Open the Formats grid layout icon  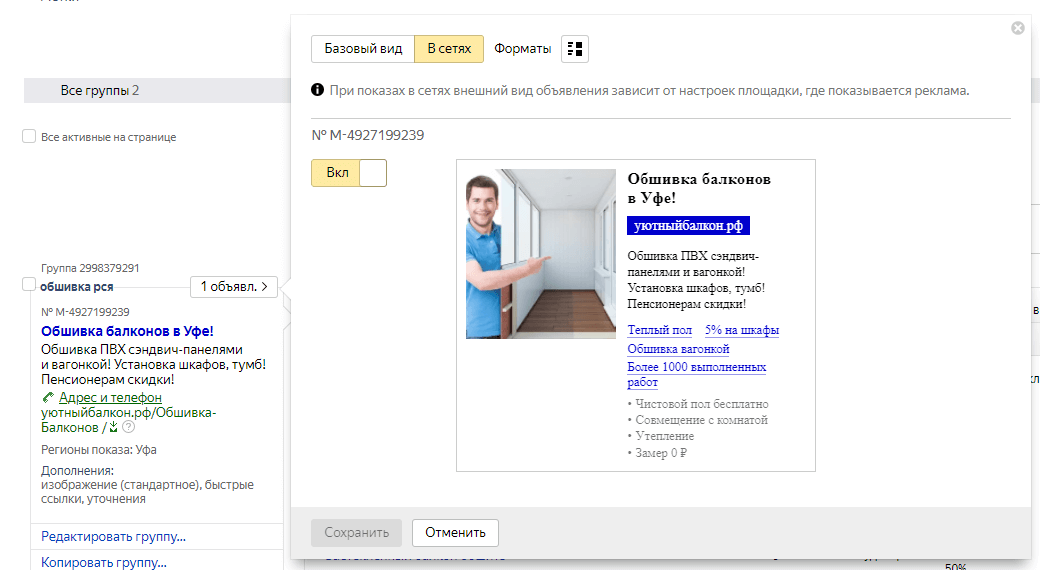pyautogui.click(x=575, y=48)
